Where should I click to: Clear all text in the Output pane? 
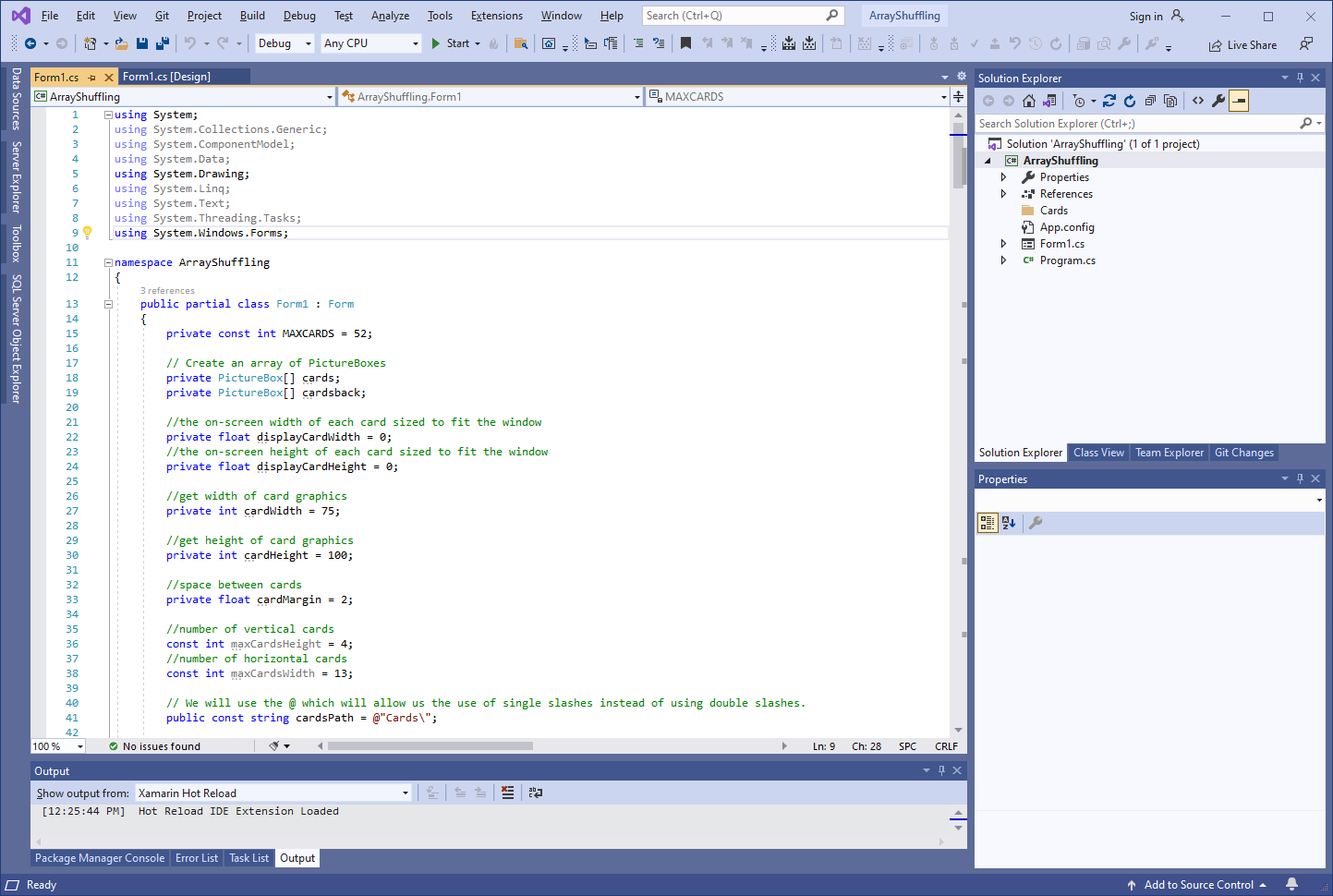click(507, 793)
